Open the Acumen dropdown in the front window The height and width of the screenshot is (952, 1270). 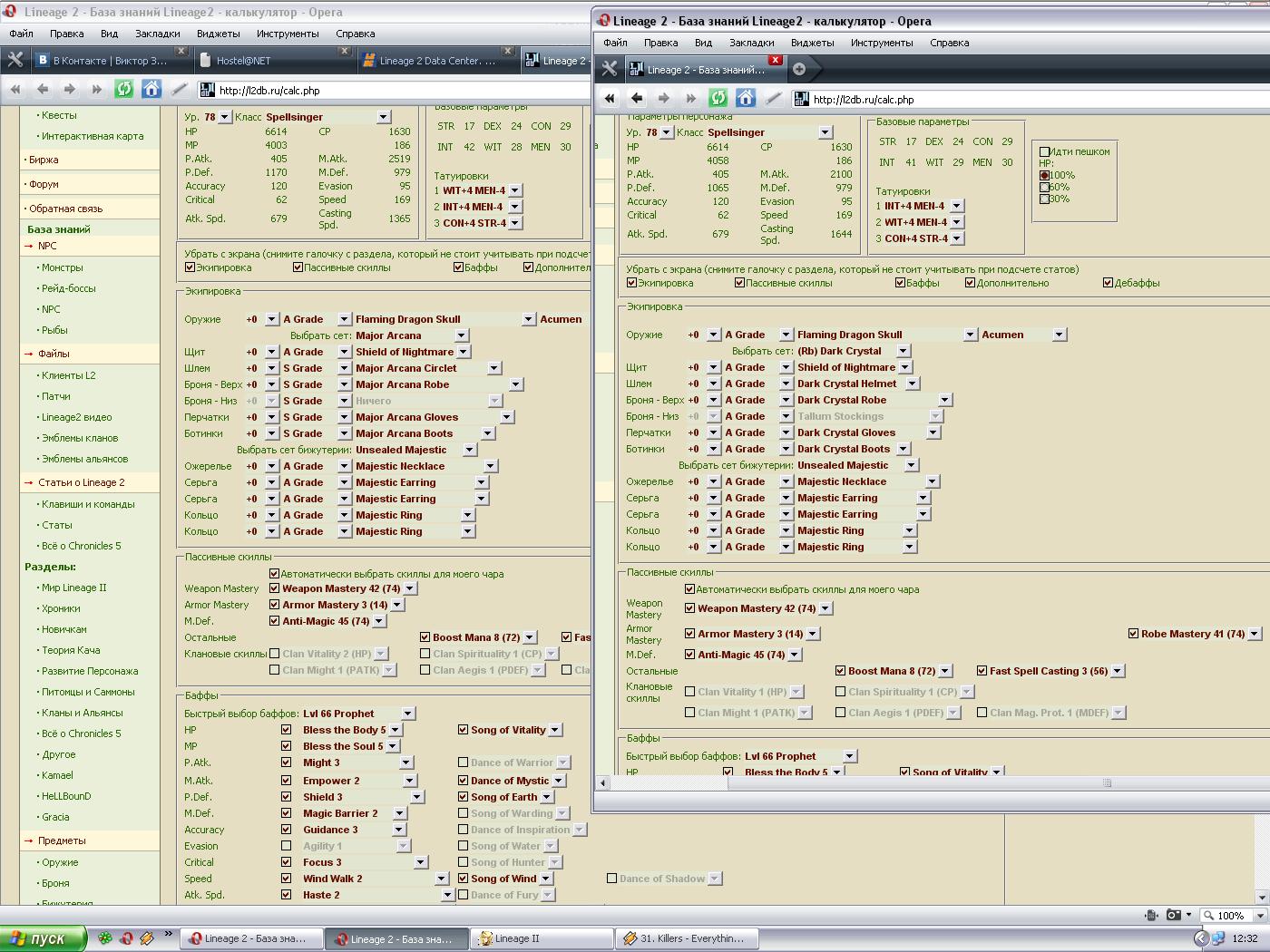pyautogui.click(x=1059, y=335)
